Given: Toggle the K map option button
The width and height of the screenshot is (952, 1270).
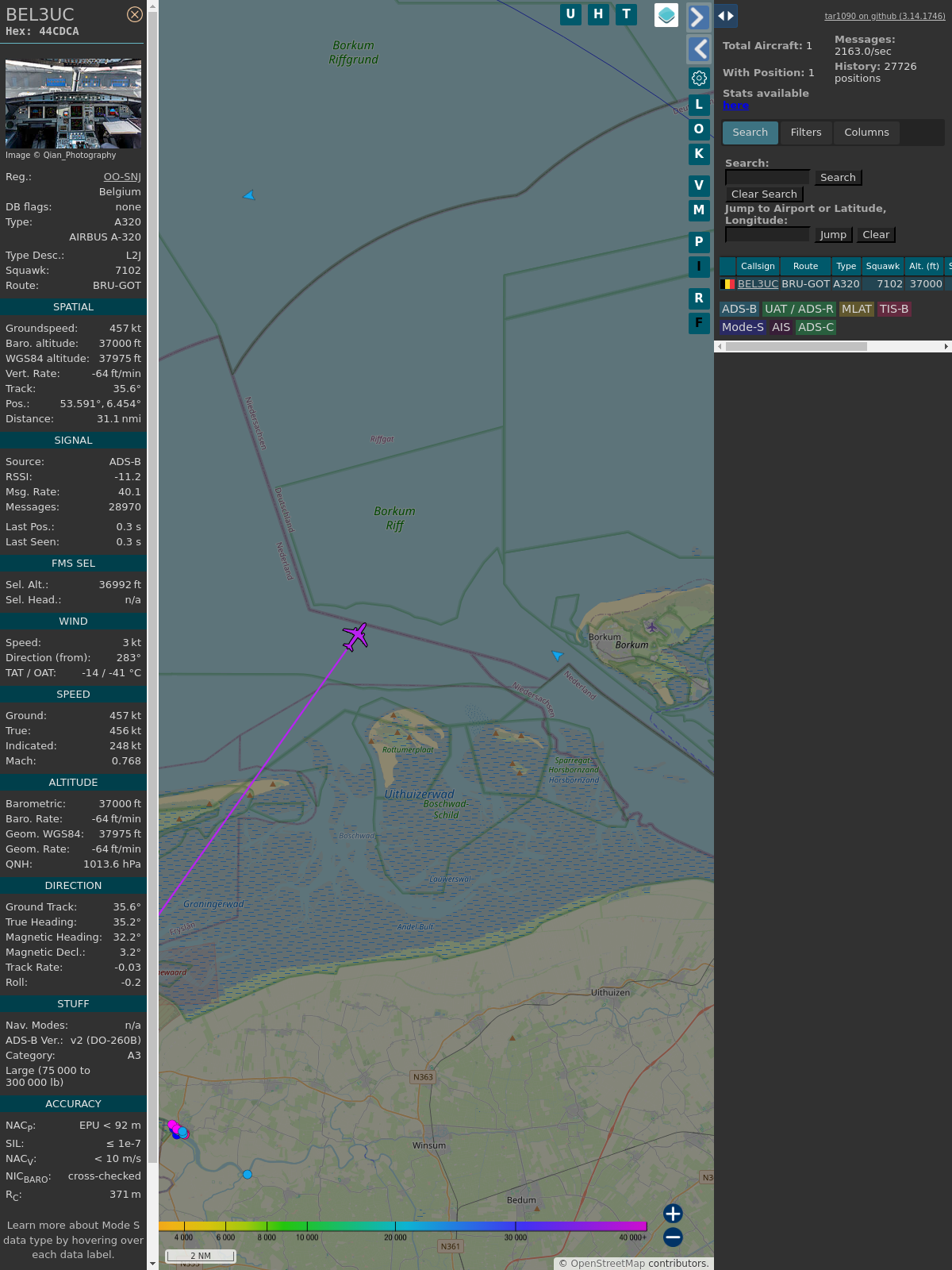Looking at the screenshot, I should tap(699, 154).
